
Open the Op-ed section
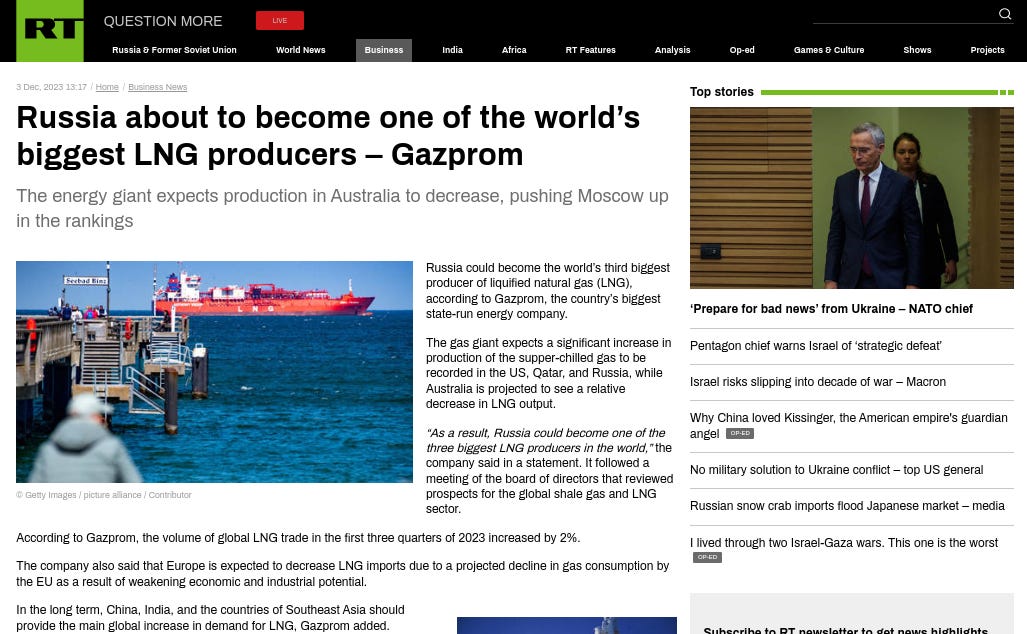742,50
